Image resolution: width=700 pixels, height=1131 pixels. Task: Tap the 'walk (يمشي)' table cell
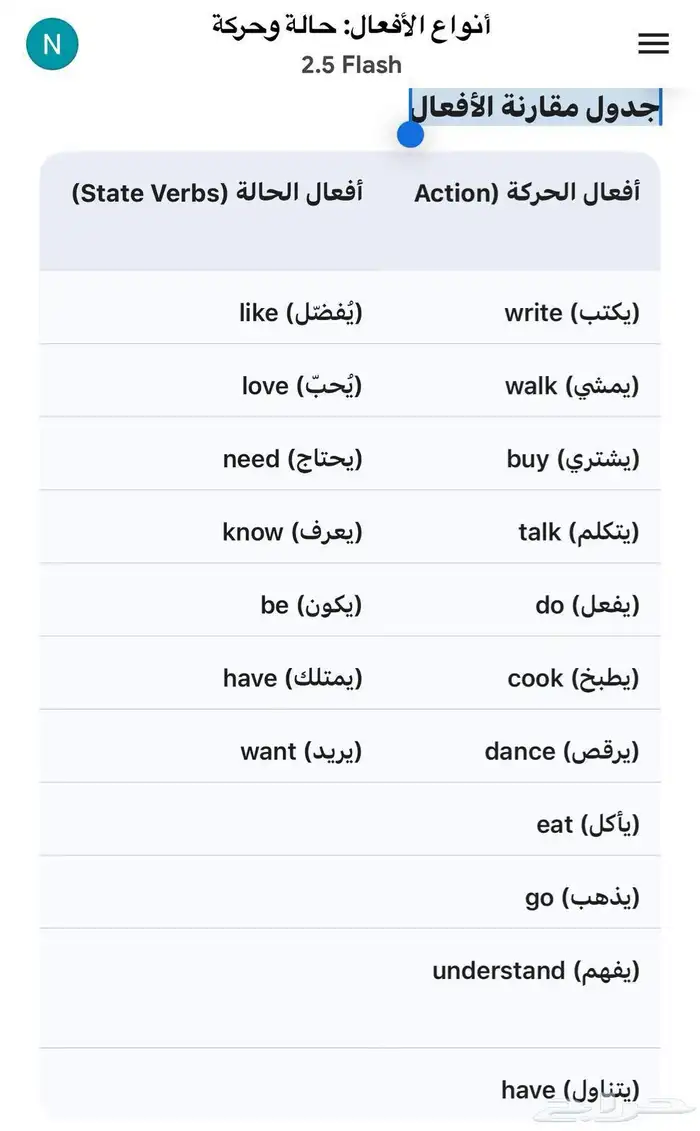click(x=571, y=386)
